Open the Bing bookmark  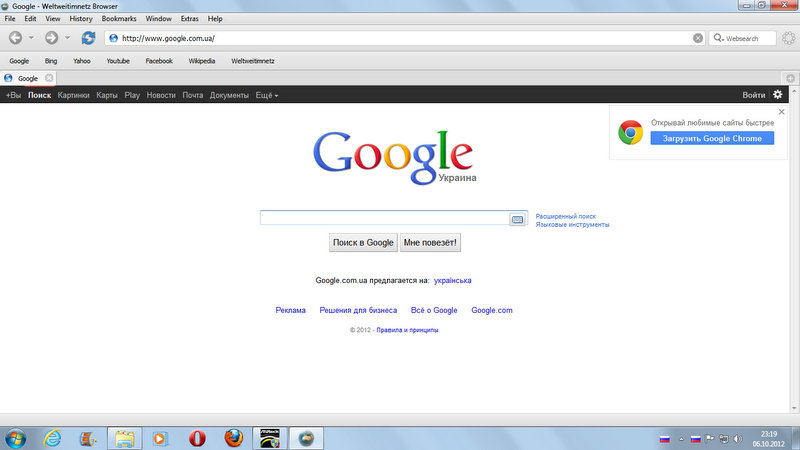pos(51,61)
